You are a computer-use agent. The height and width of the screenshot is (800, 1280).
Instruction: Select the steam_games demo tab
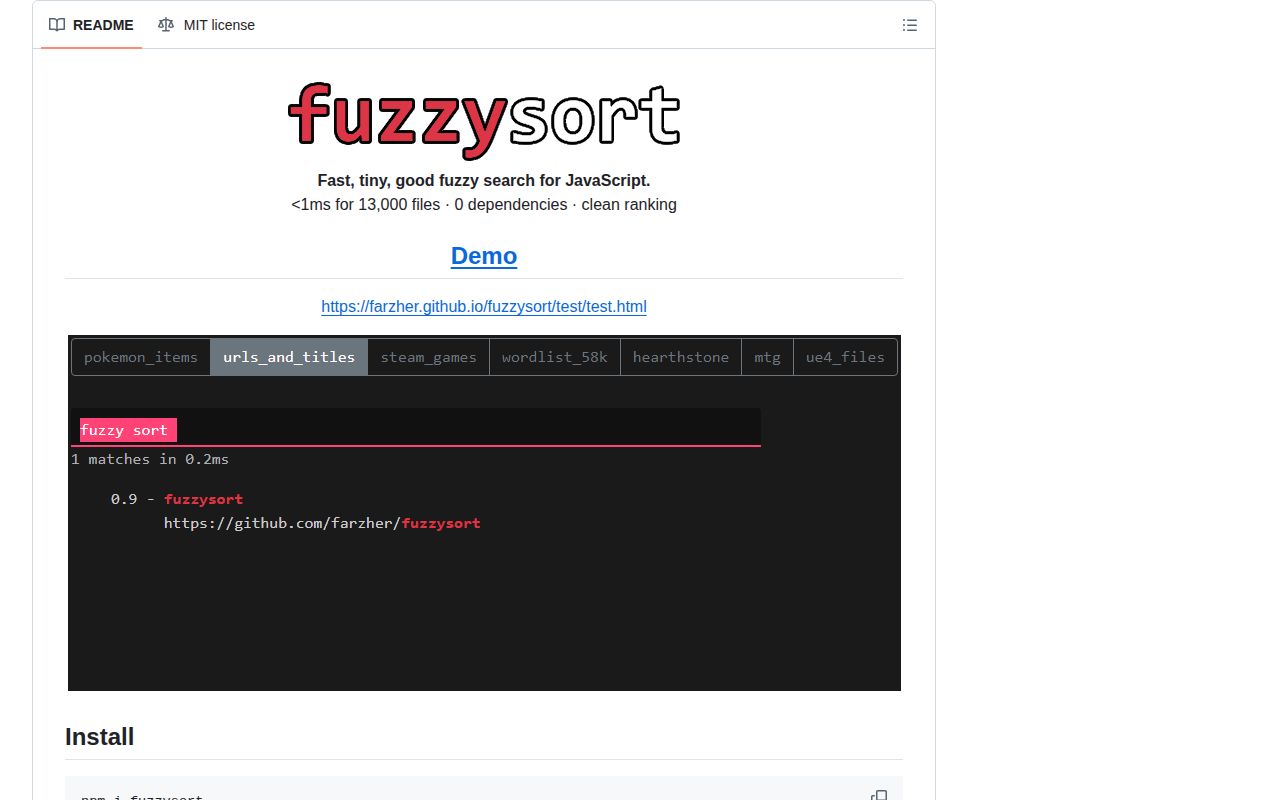click(x=429, y=357)
